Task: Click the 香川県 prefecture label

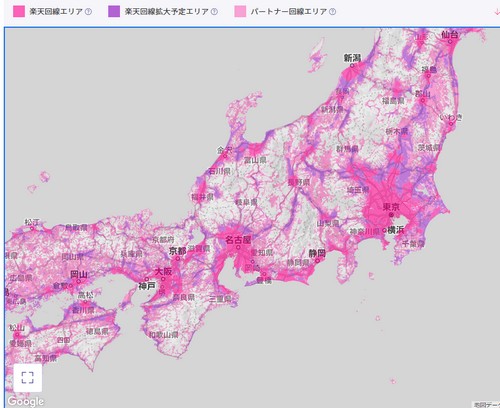Action: [83, 310]
